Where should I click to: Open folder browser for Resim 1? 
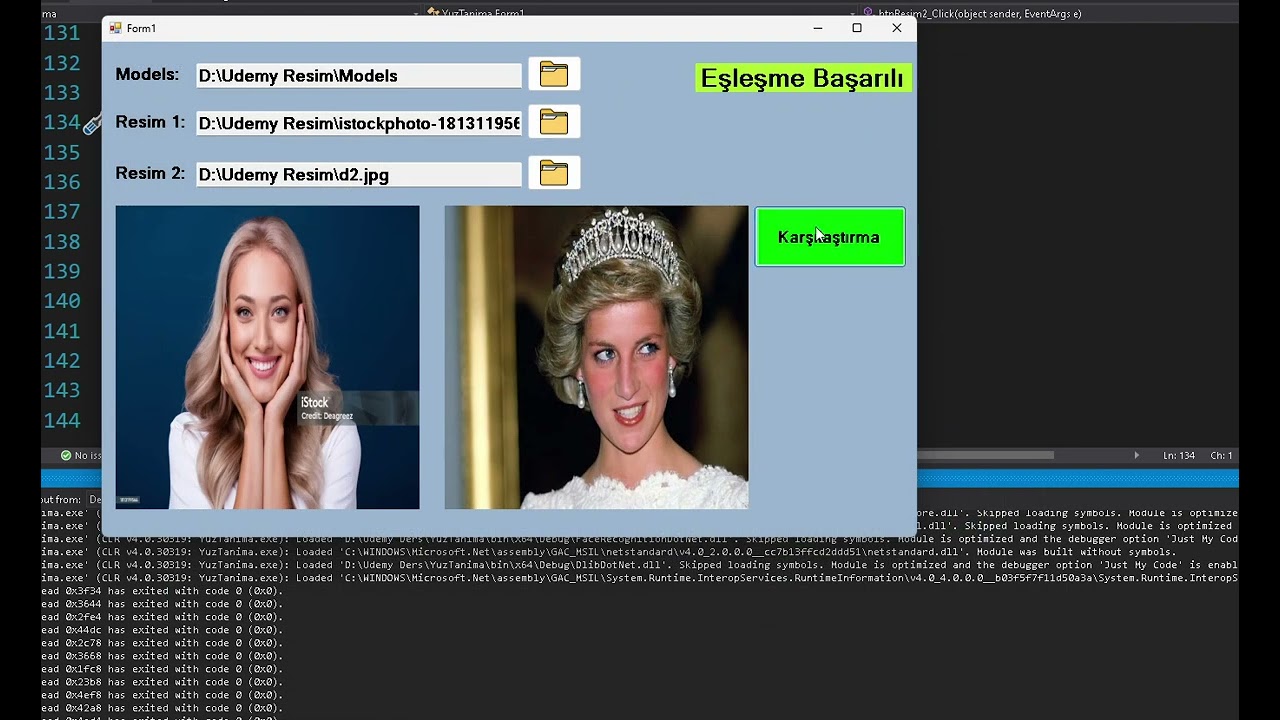pos(554,122)
